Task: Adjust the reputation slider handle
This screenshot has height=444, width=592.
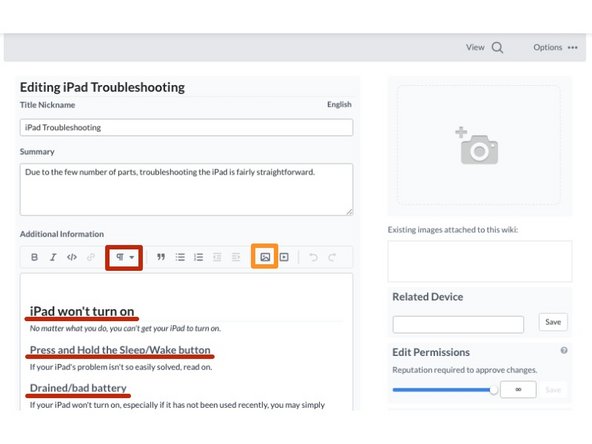Action: click(493, 390)
